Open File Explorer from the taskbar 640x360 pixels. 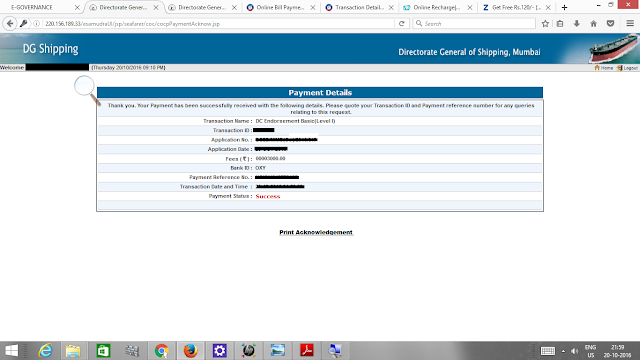pos(73,351)
